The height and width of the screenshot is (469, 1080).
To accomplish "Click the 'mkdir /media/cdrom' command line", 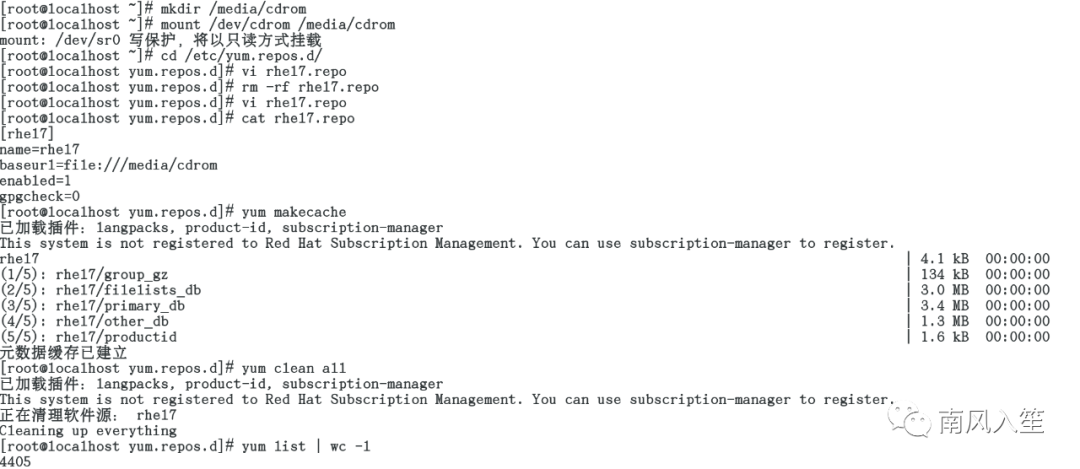I will [154, 10].
